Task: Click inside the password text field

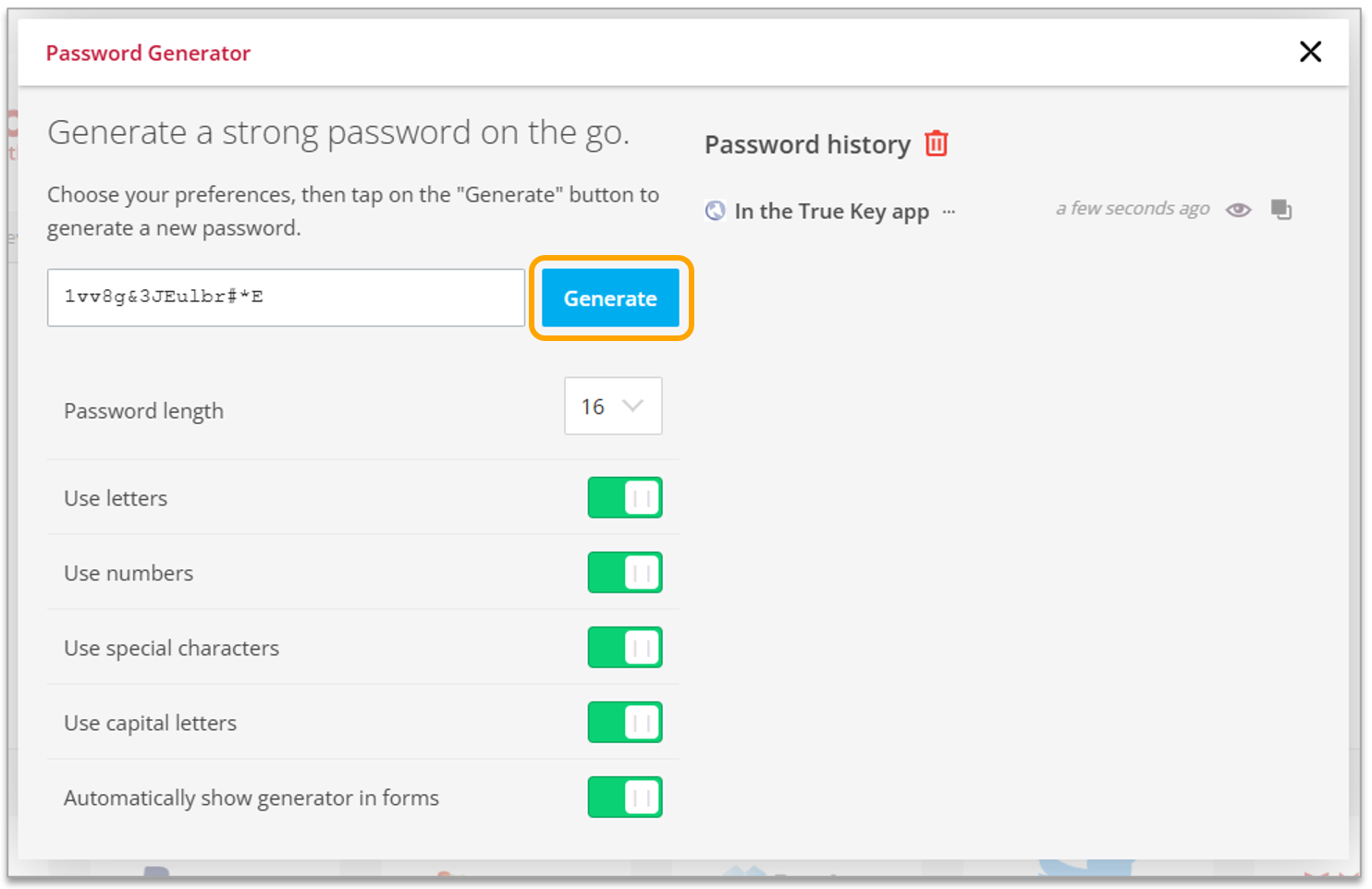Action: click(x=285, y=298)
